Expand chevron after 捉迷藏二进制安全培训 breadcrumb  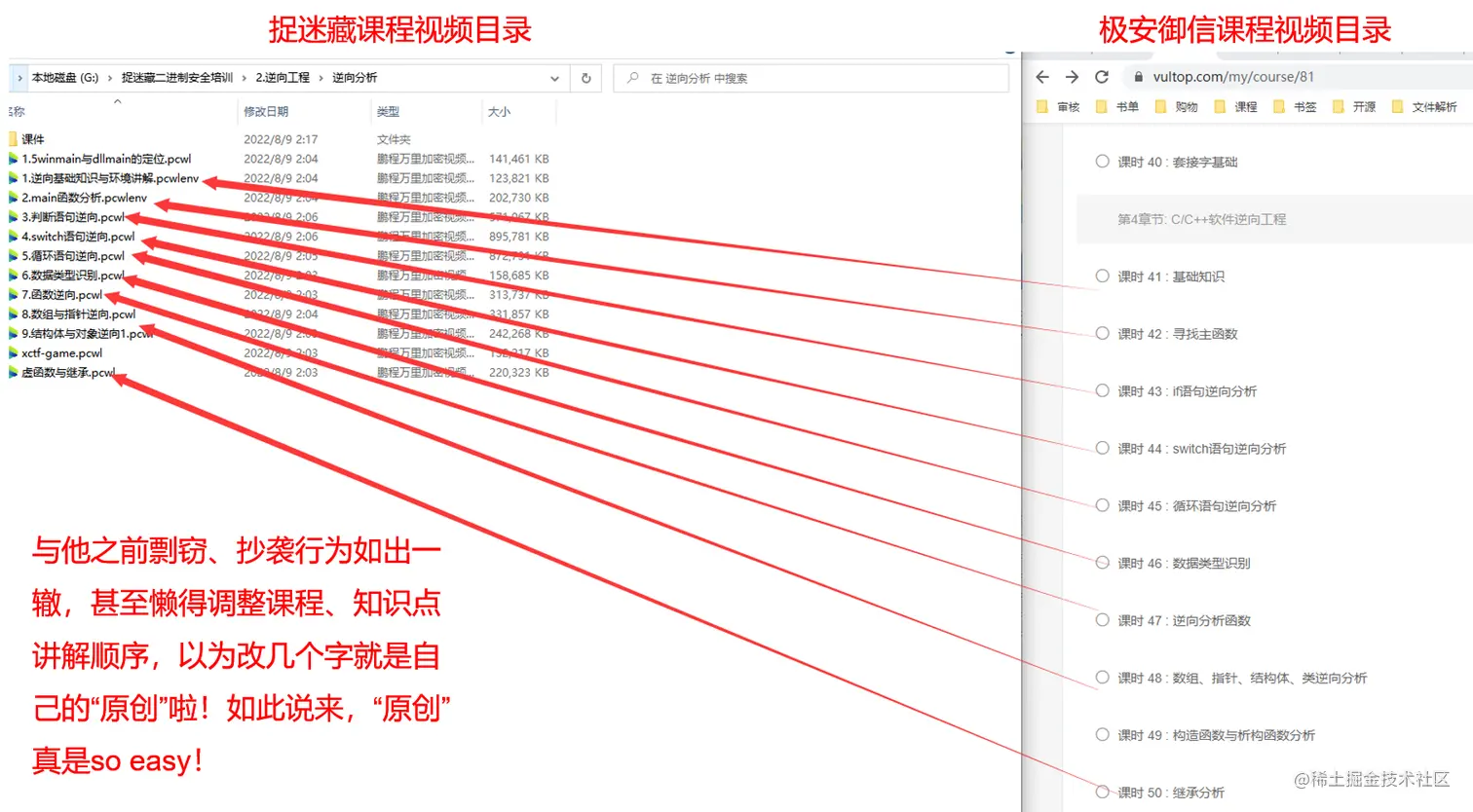244,78
